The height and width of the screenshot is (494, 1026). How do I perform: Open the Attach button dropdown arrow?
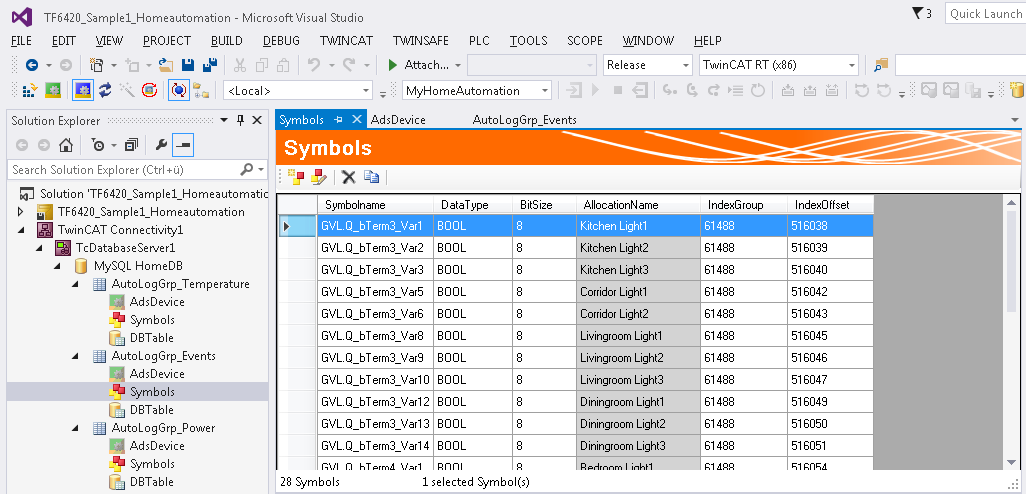[x=457, y=65]
